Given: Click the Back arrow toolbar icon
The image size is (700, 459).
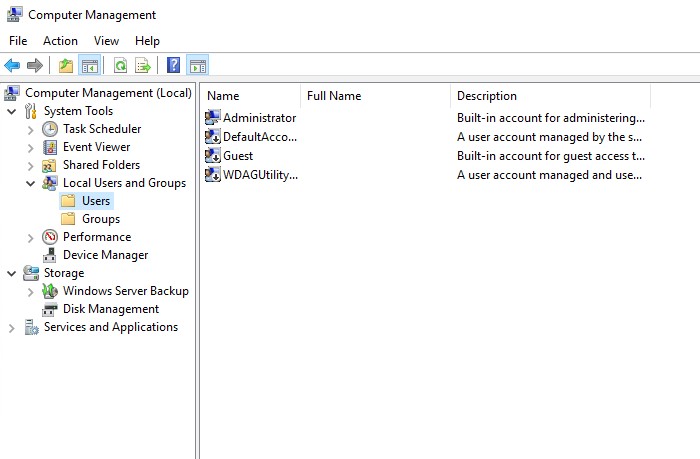Looking at the screenshot, I should [x=12, y=66].
